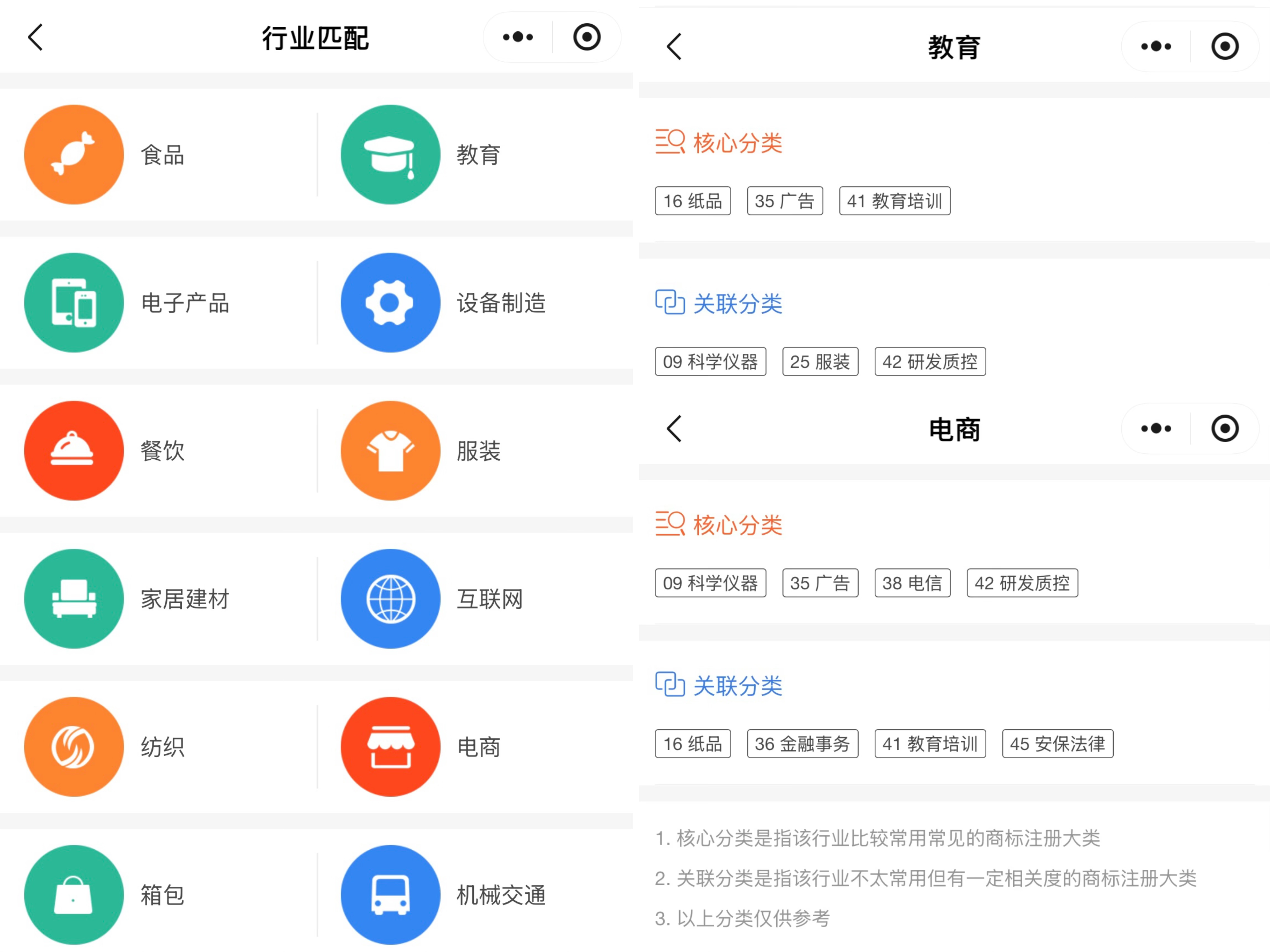This screenshot has width=1270, height=952.
Task: Click note 2 about 关联分类 definition
Action: [x=926, y=878]
